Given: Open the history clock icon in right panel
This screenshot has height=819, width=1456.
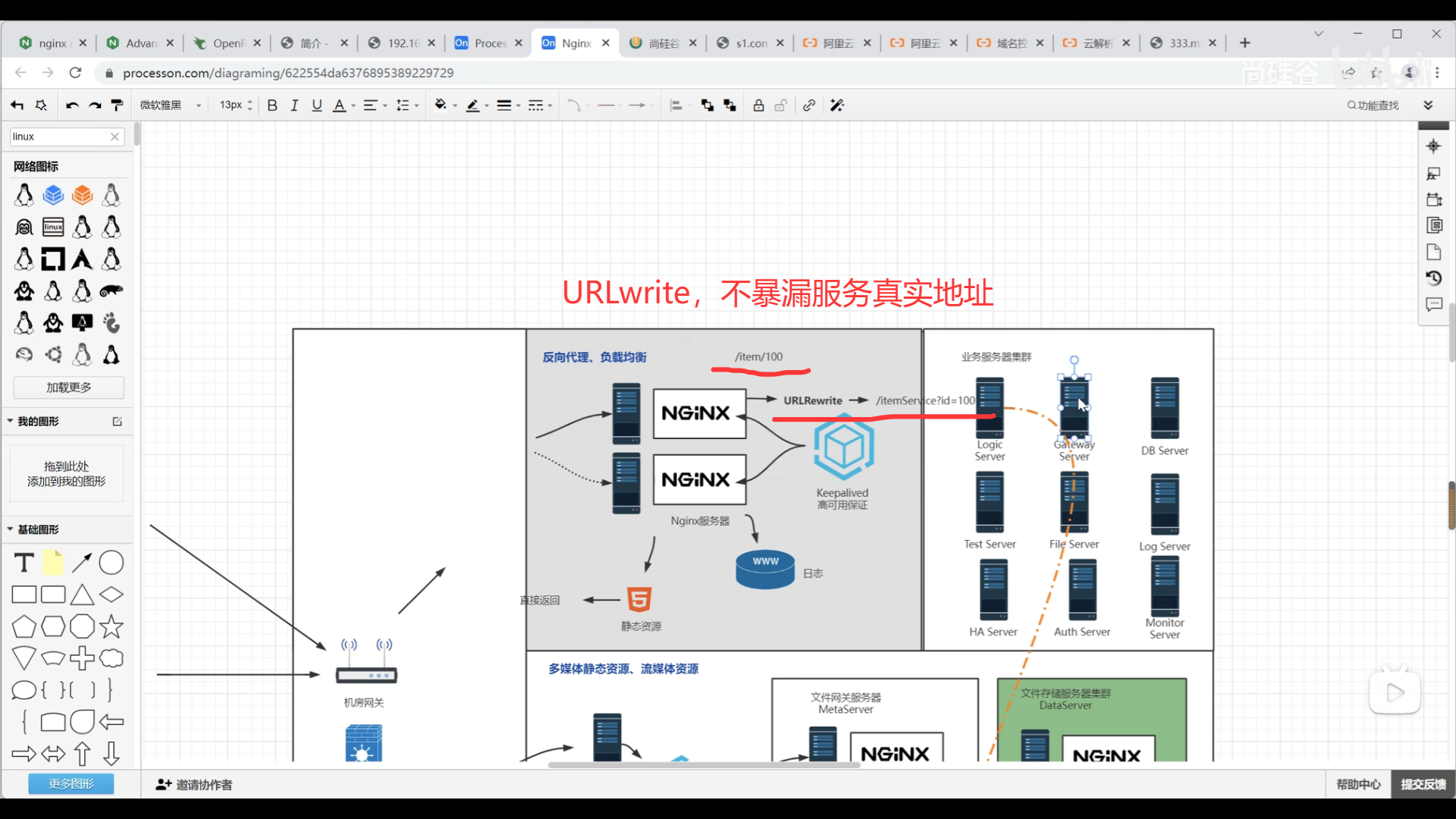Looking at the screenshot, I should (1433, 278).
